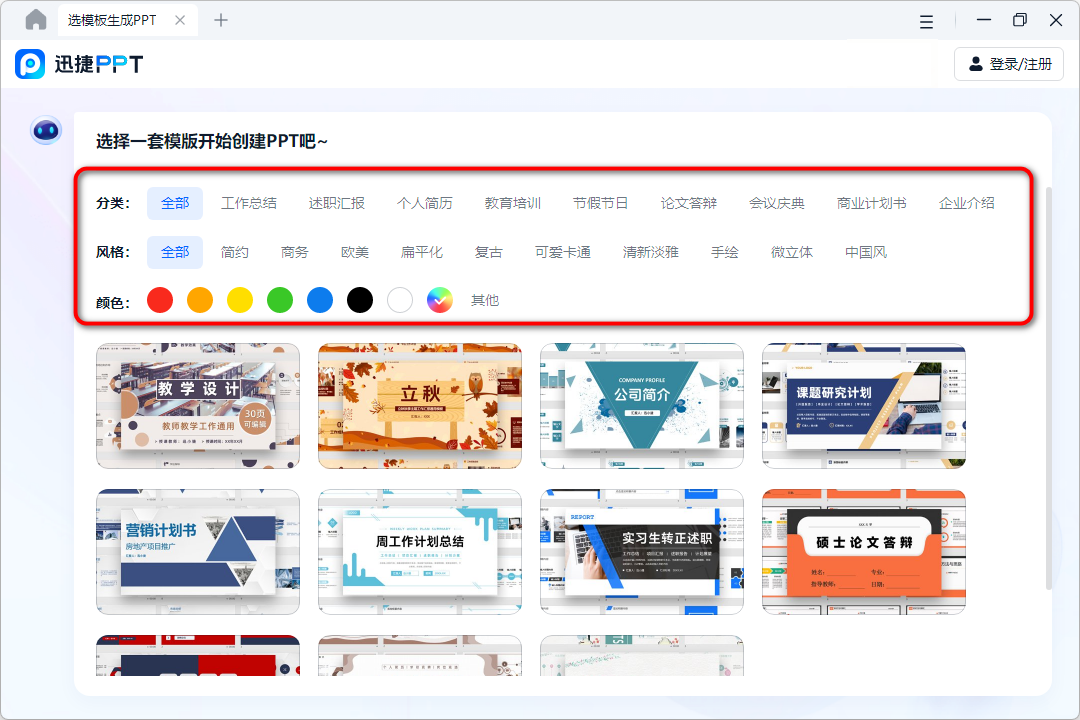Choose the white color swatch
This screenshot has width=1080, height=720.
pos(399,300)
